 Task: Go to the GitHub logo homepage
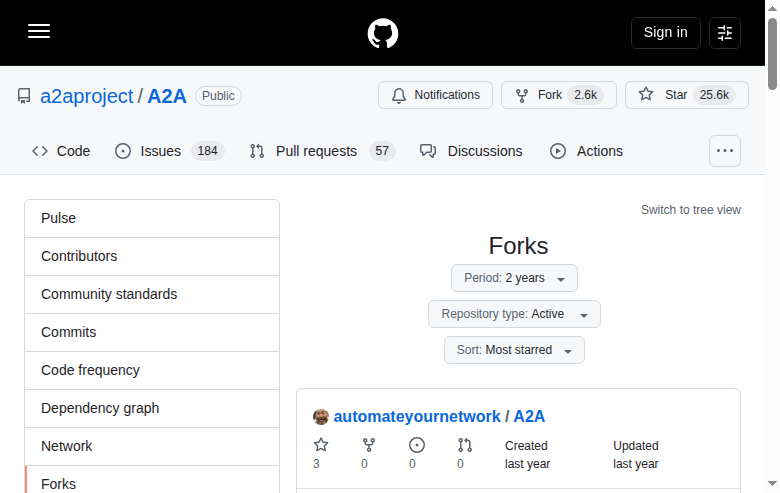tap(383, 33)
